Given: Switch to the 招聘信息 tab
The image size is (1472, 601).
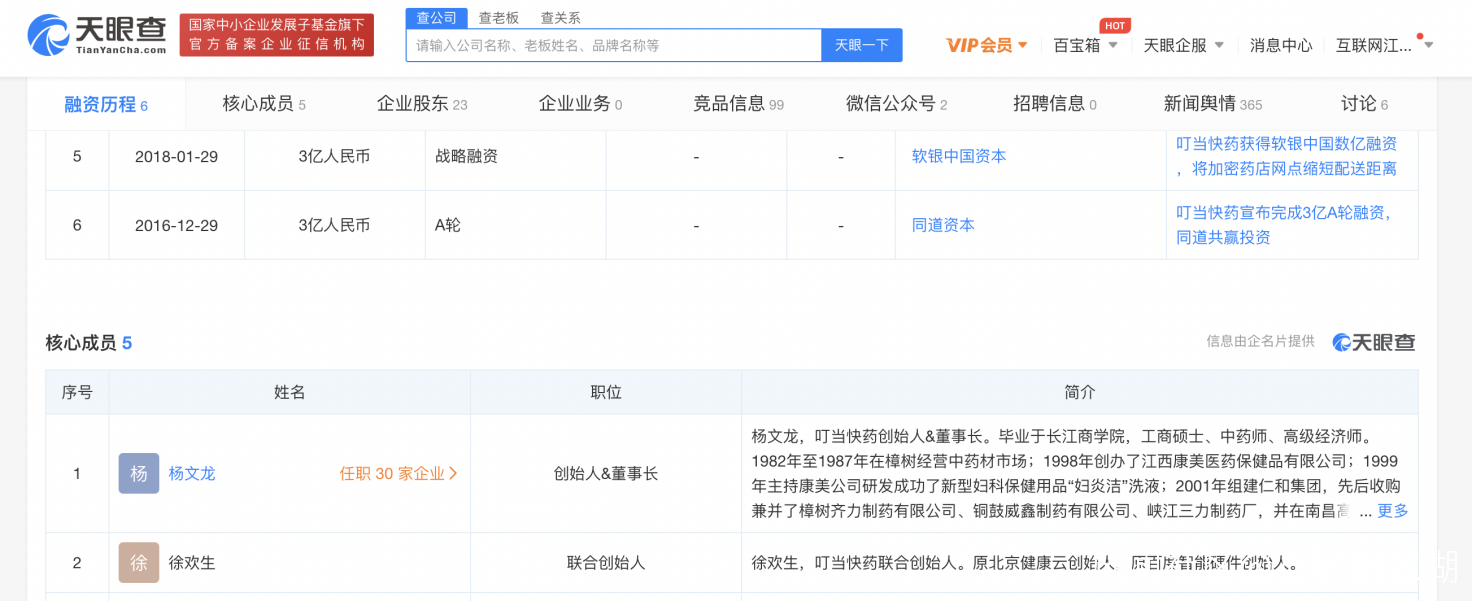Looking at the screenshot, I should pyautogui.click(x=1054, y=103).
